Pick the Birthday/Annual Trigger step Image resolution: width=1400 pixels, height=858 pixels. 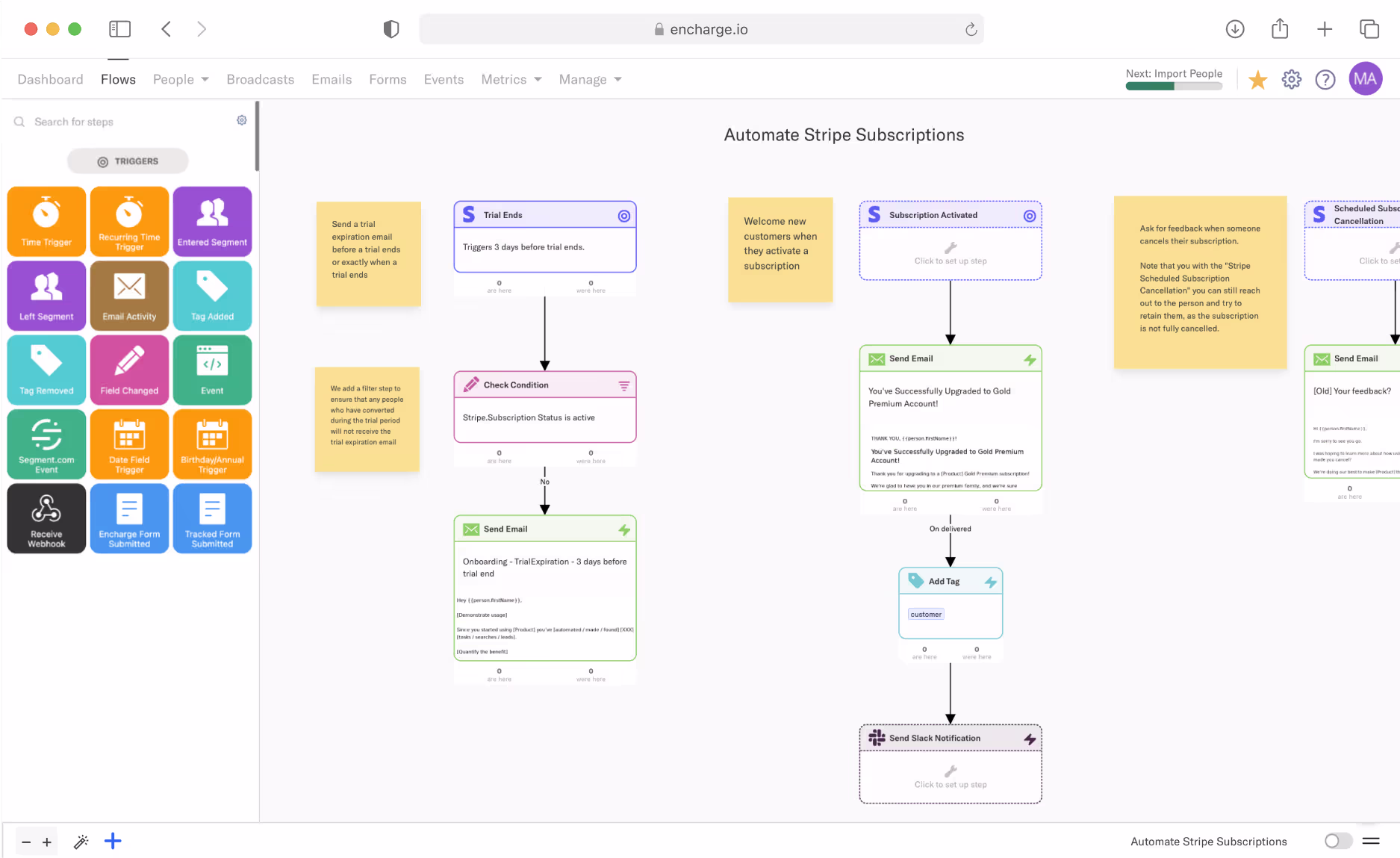(212, 444)
